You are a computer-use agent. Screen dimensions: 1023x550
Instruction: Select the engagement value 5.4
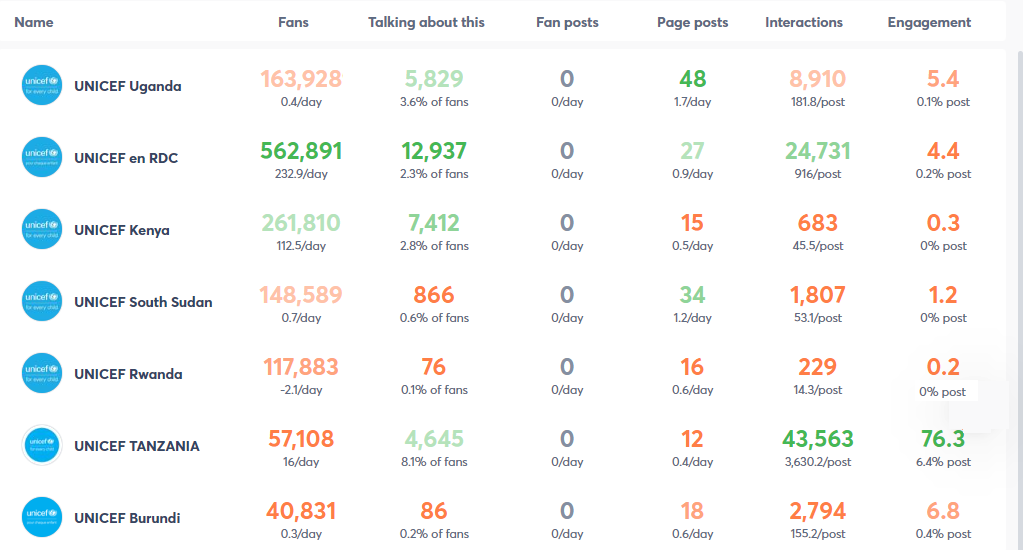click(x=943, y=79)
